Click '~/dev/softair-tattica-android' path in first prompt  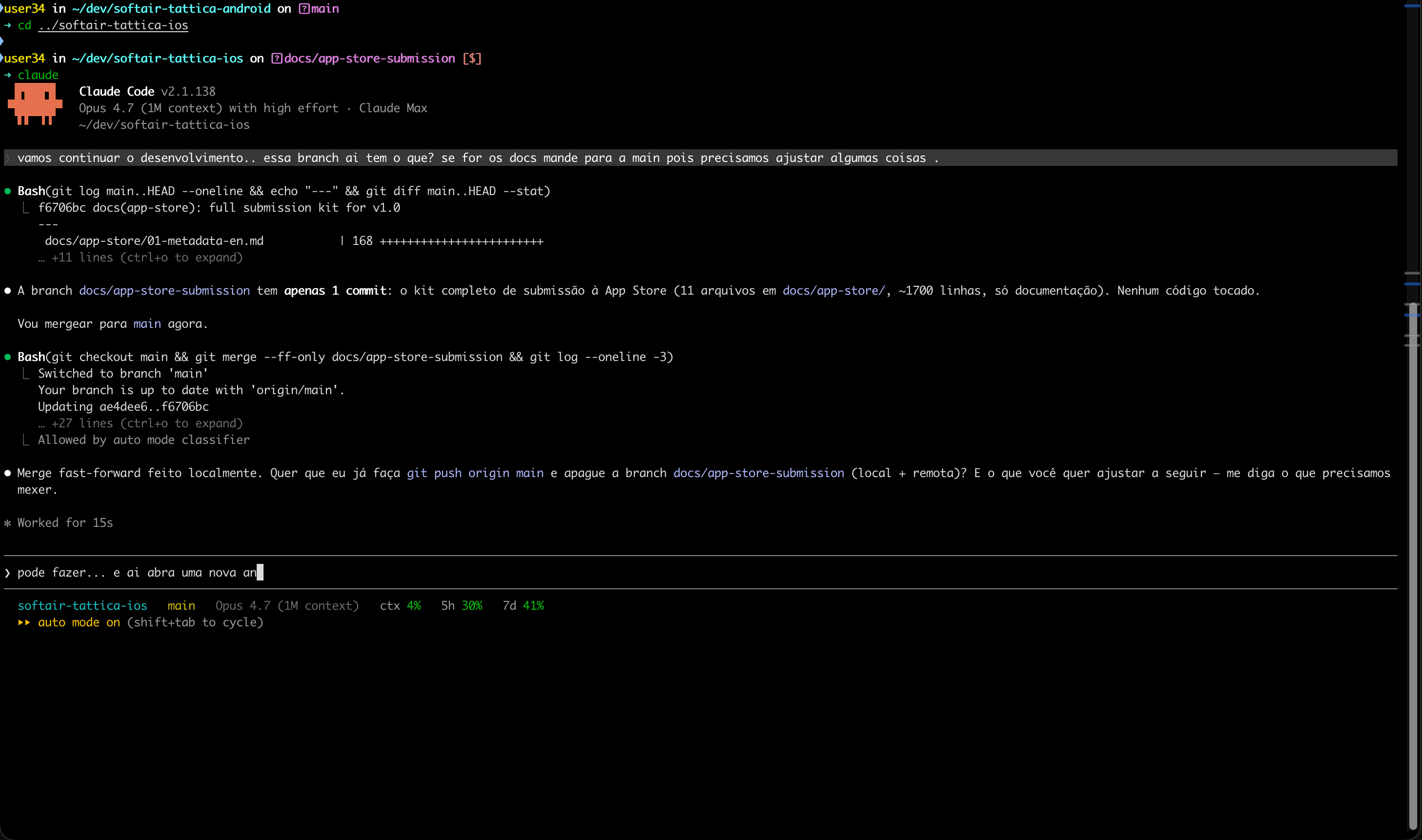pyautogui.click(x=171, y=8)
